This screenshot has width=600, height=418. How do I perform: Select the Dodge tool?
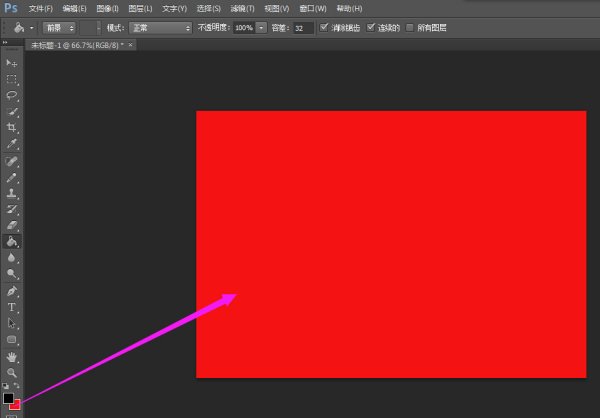pyautogui.click(x=11, y=274)
